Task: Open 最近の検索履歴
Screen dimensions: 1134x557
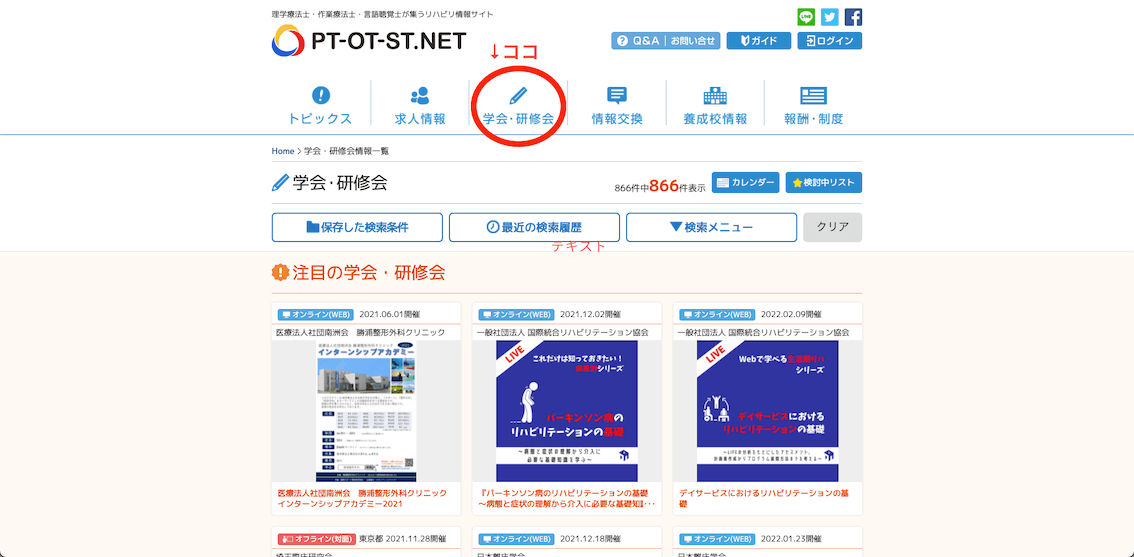Action: (x=534, y=227)
